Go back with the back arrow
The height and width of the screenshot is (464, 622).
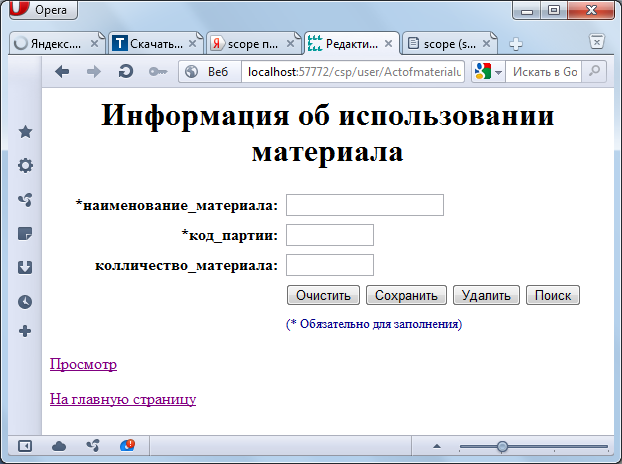62,72
